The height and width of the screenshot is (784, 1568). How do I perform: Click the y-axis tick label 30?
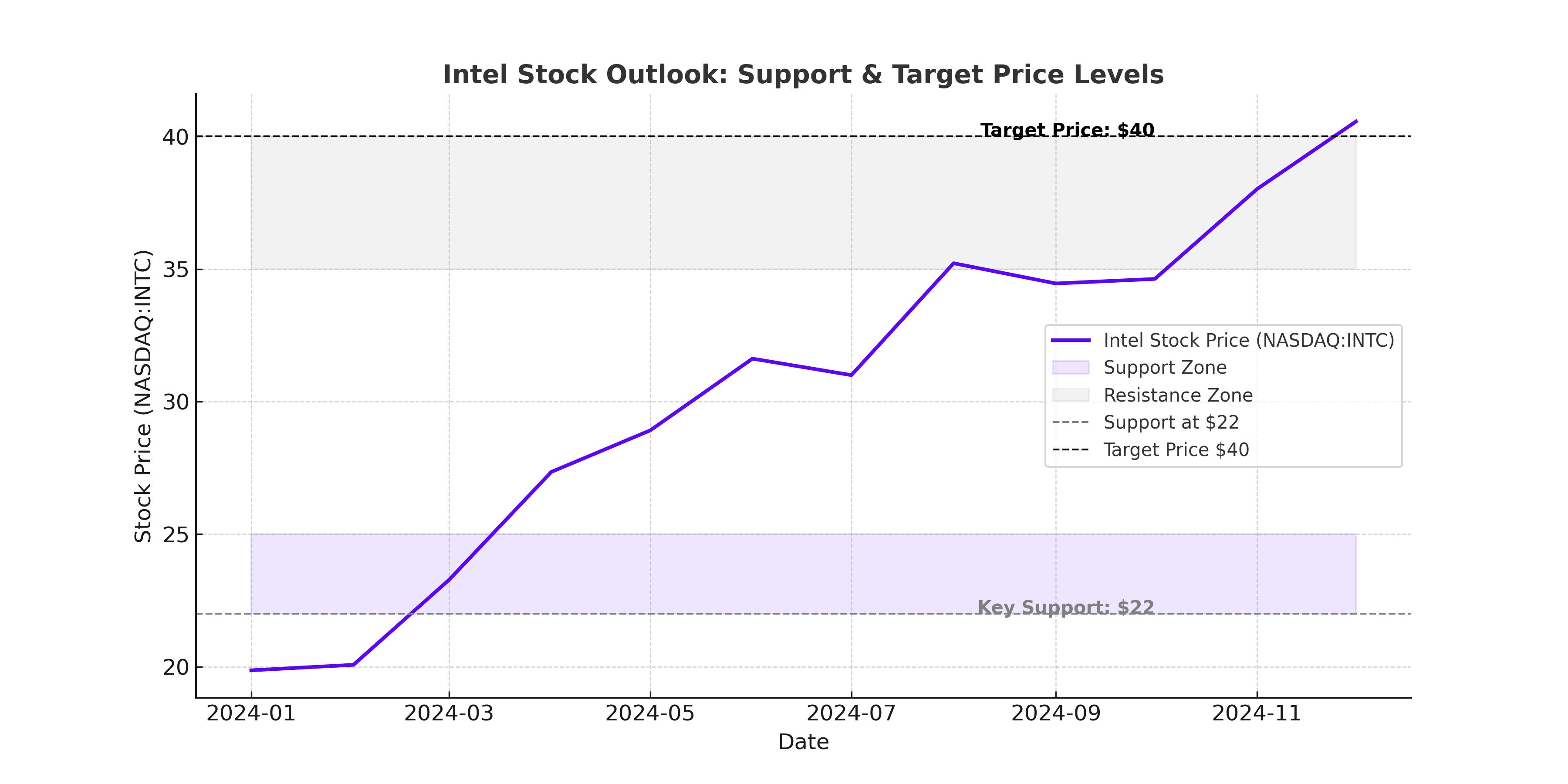[175, 402]
